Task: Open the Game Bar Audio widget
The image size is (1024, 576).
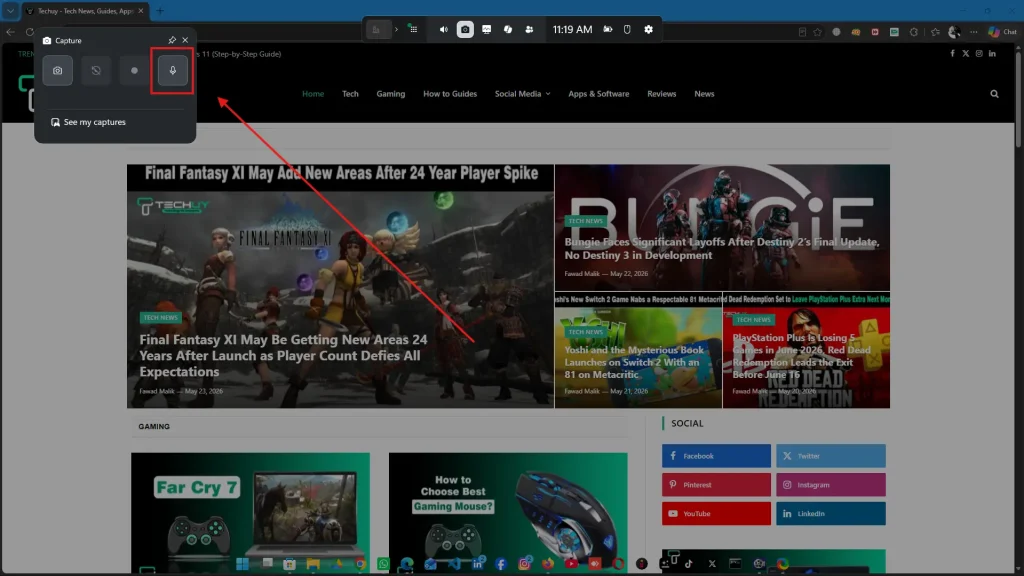Action: (x=443, y=29)
